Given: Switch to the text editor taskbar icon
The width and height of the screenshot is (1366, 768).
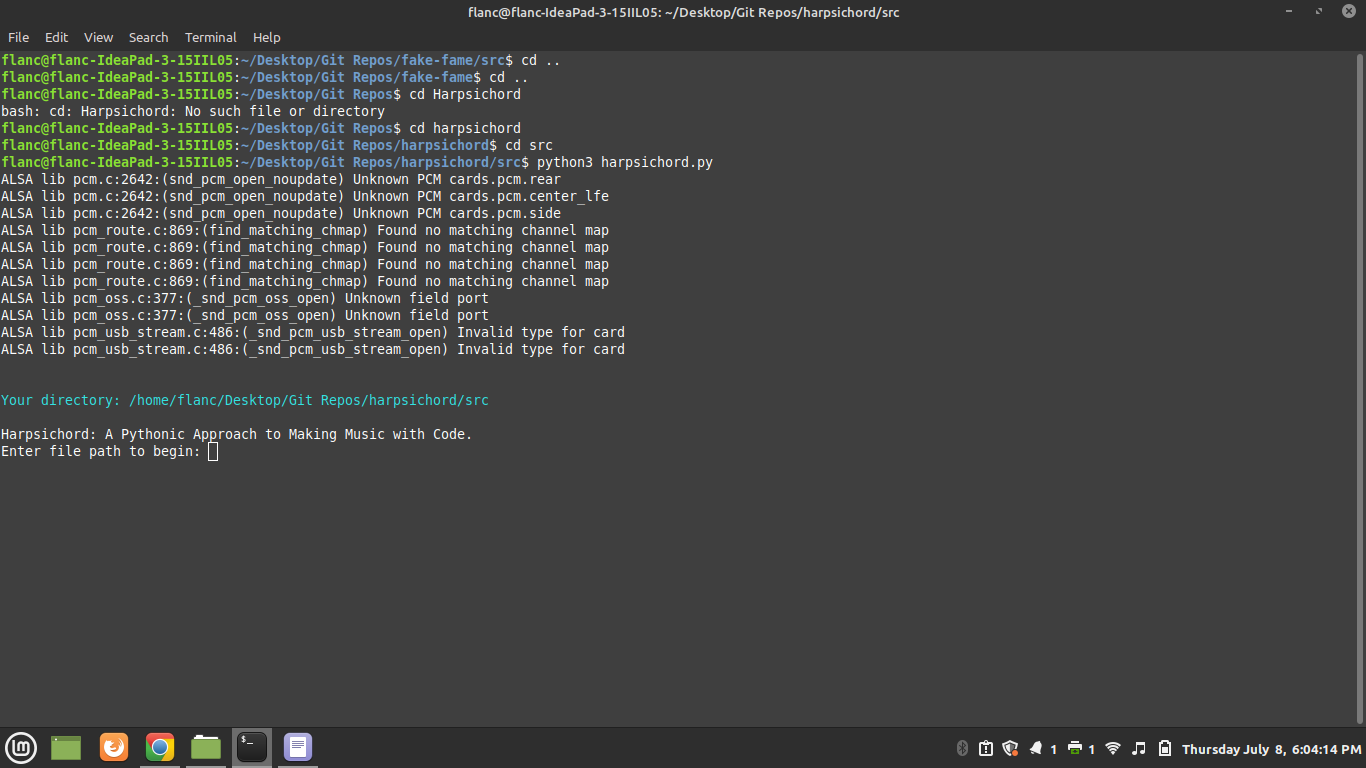Looking at the screenshot, I should [298, 747].
